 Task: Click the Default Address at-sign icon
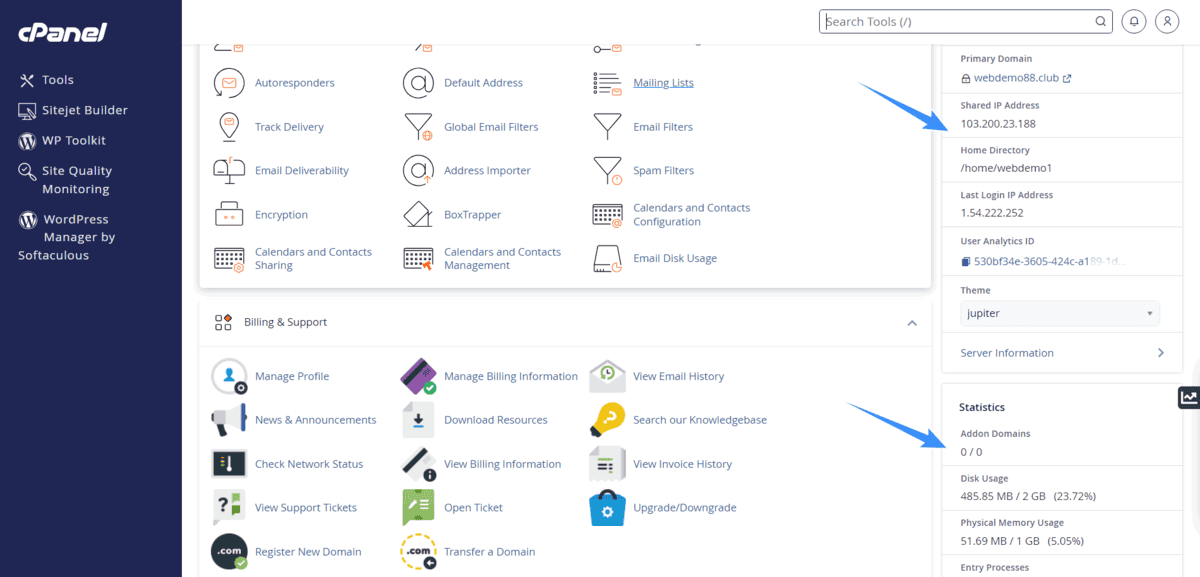[x=418, y=83]
